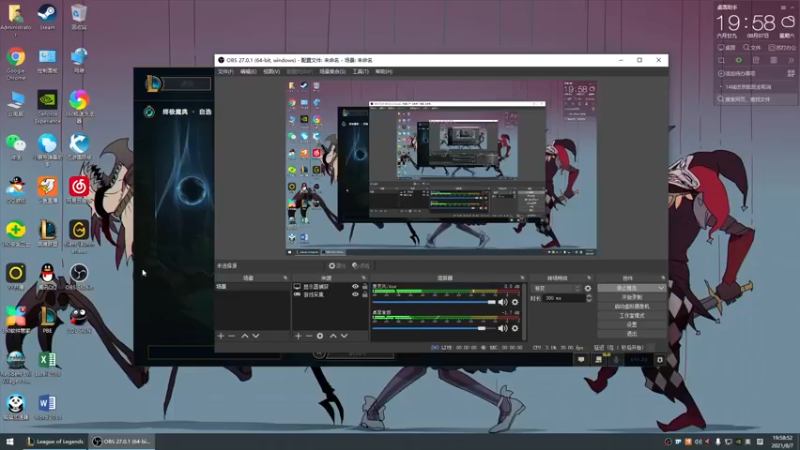800x450 pixels.
Task: Remove the selected source with minus icon
Action: (309, 336)
